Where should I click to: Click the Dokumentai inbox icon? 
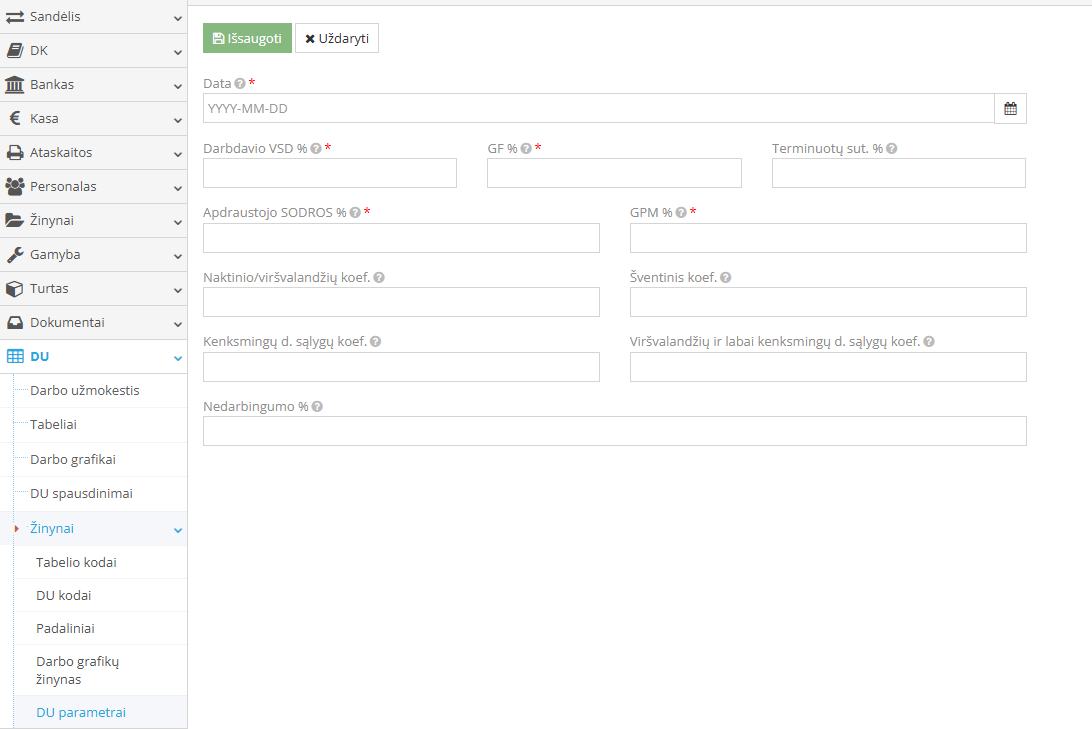click(x=15, y=322)
